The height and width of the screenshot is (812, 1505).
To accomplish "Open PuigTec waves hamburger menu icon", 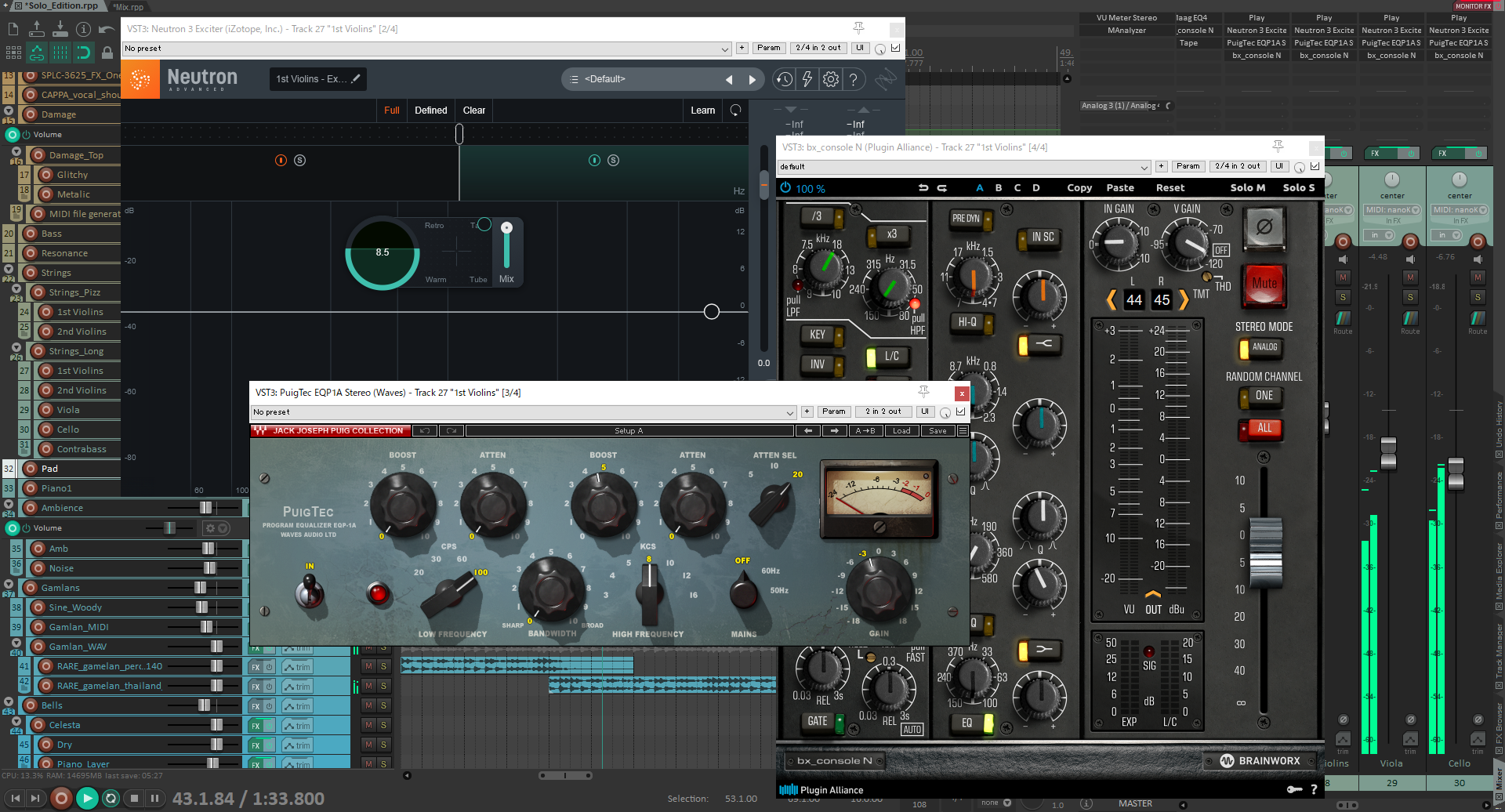I will (x=963, y=431).
